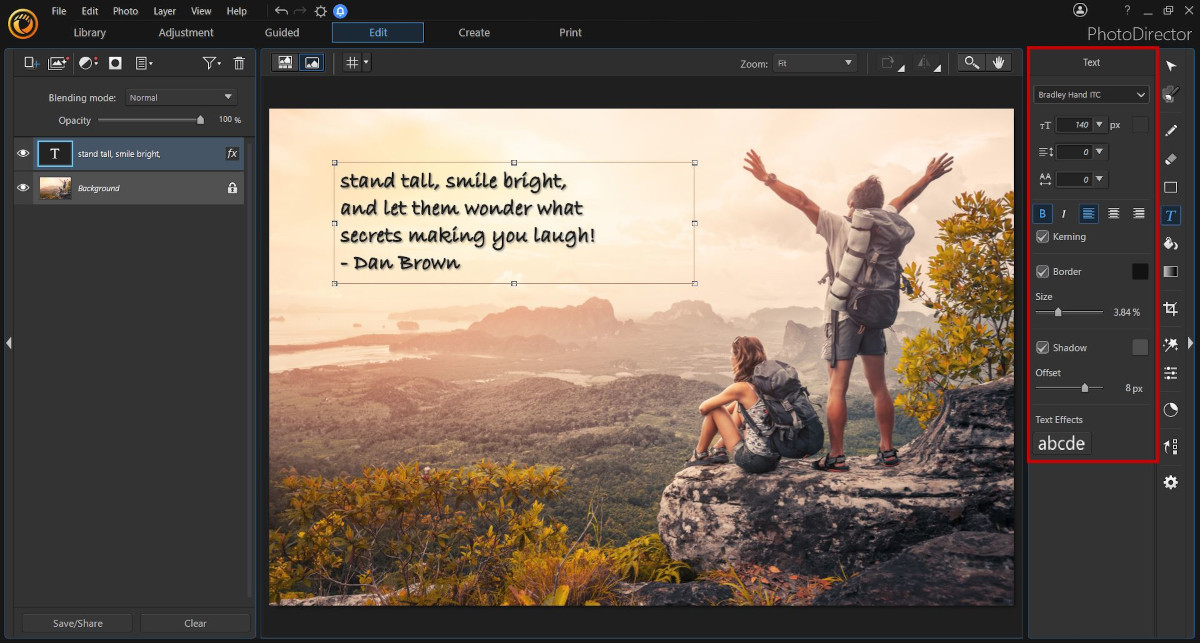Undo the last action
Image resolution: width=1200 pixels, height=643 pixels.
(281, 11)
